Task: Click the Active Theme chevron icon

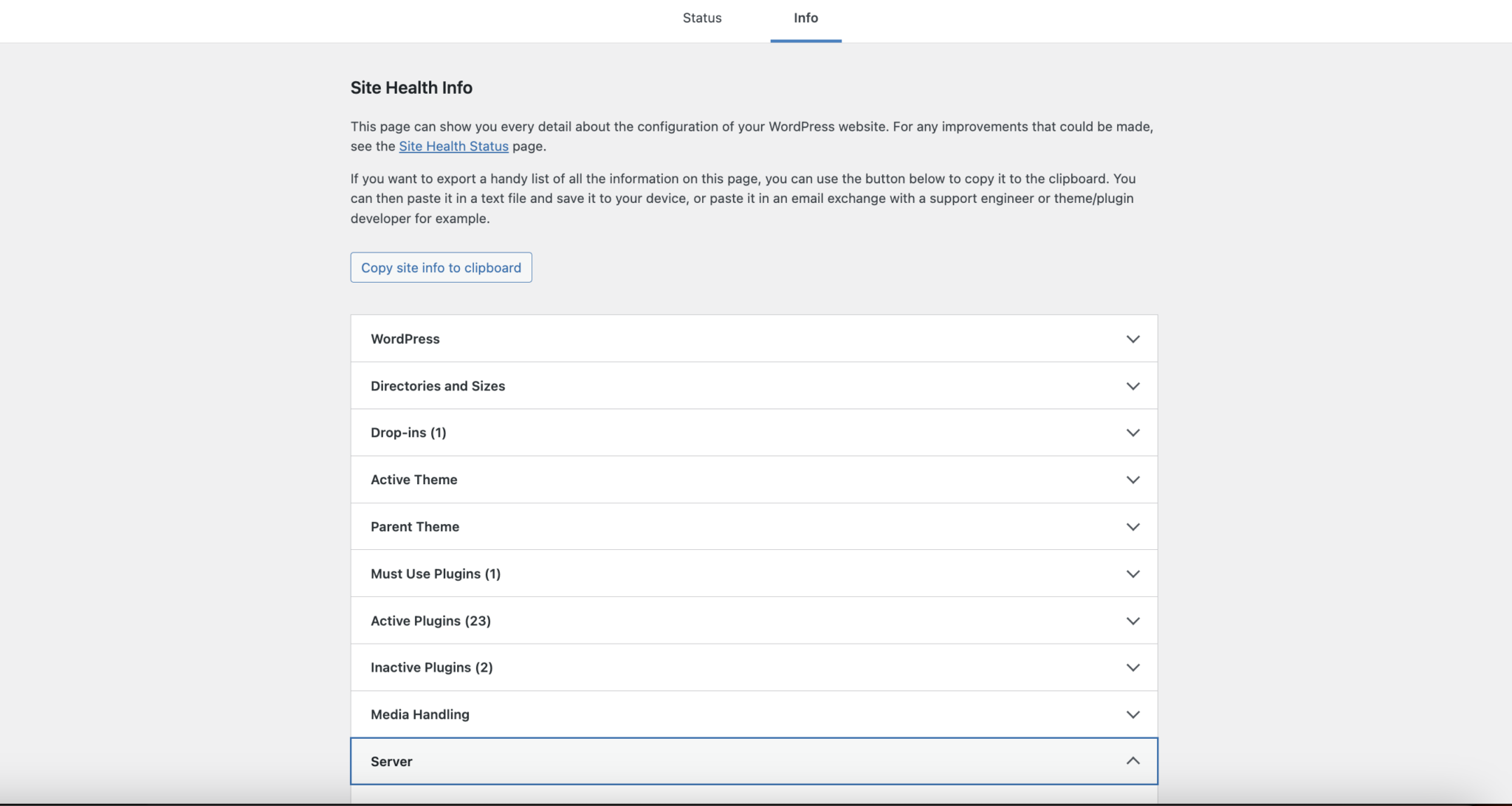Action: pyautogui.click(x=1133, y=479)
